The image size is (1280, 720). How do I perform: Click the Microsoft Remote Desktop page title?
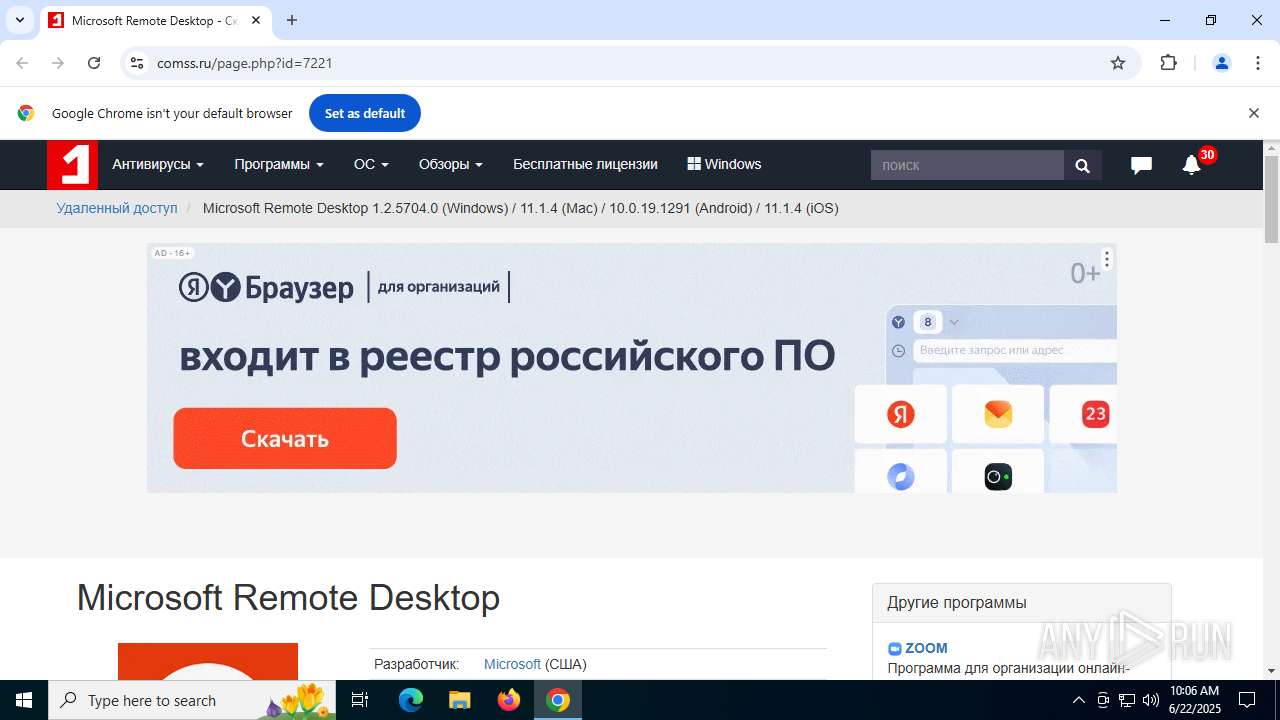point(288,598)
